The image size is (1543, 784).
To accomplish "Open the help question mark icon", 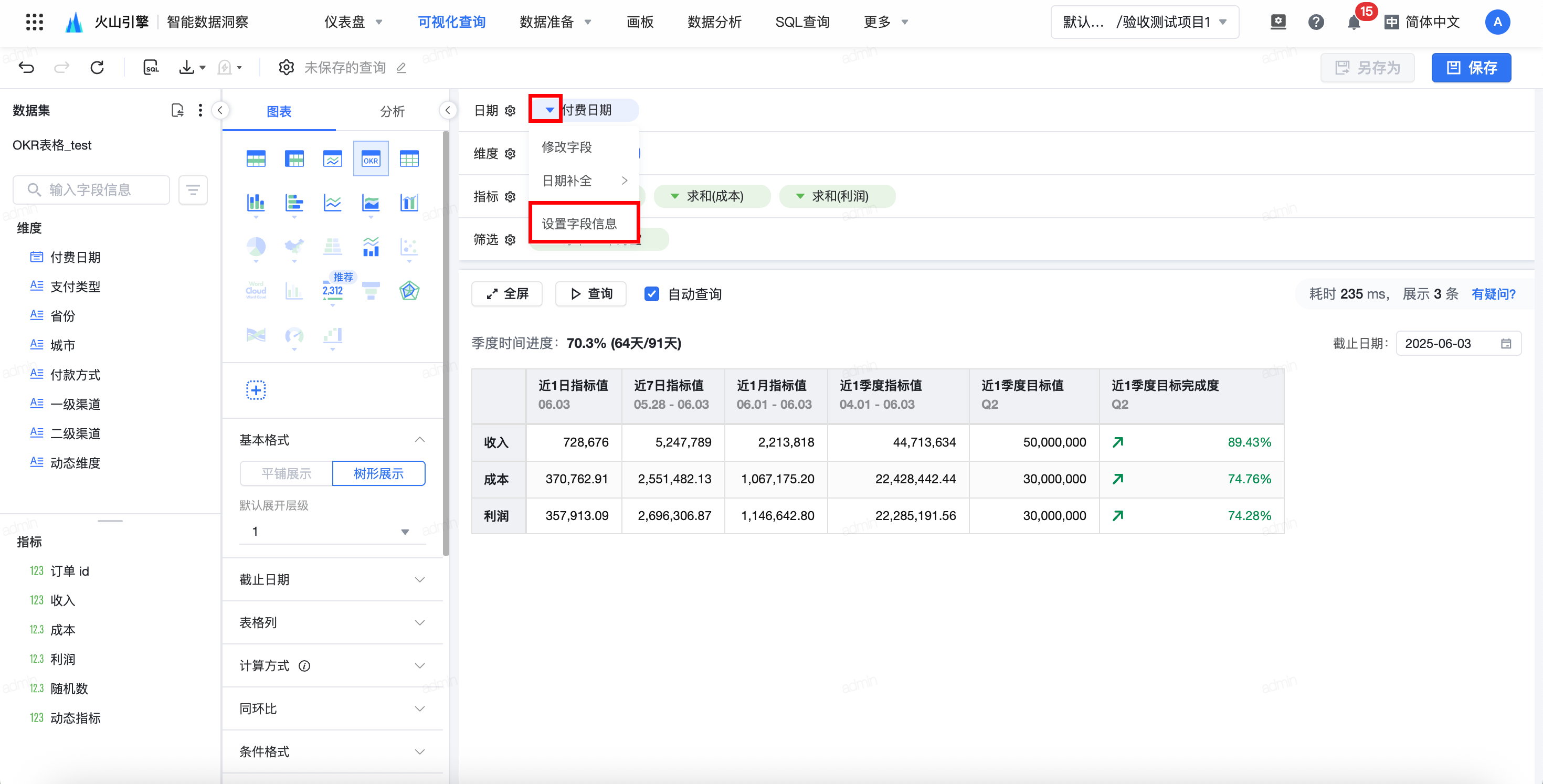I will 1315,22.
